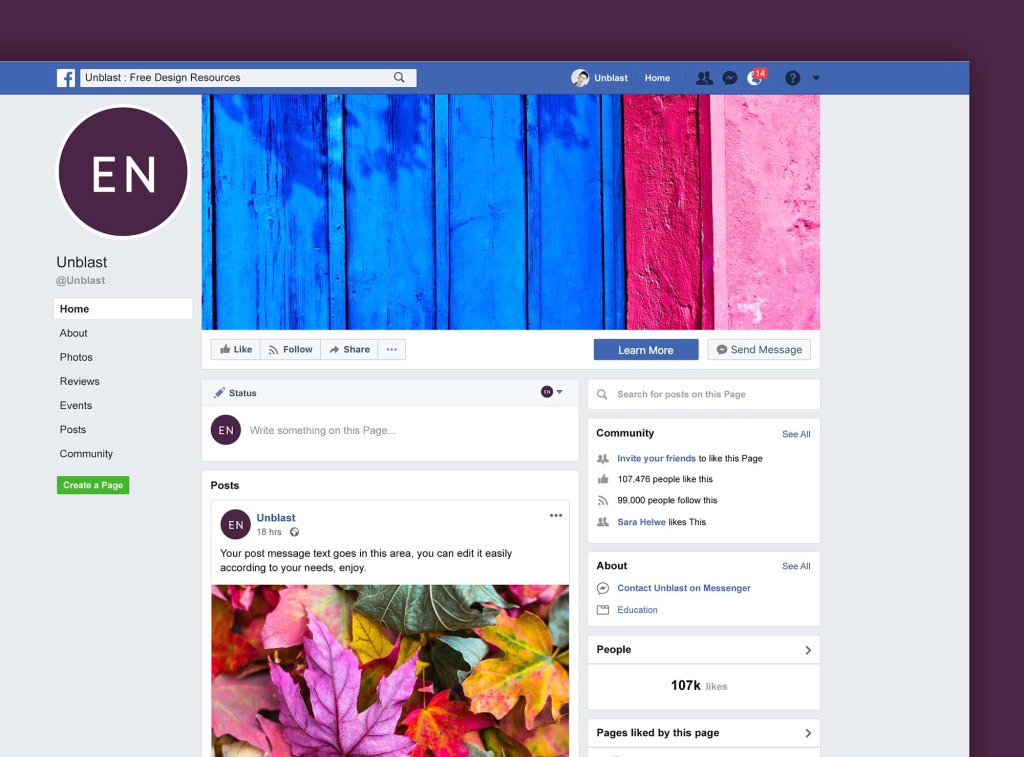Select About in the left sidebar
This screenshot has width=1024, height=757.
coord(74,333)
